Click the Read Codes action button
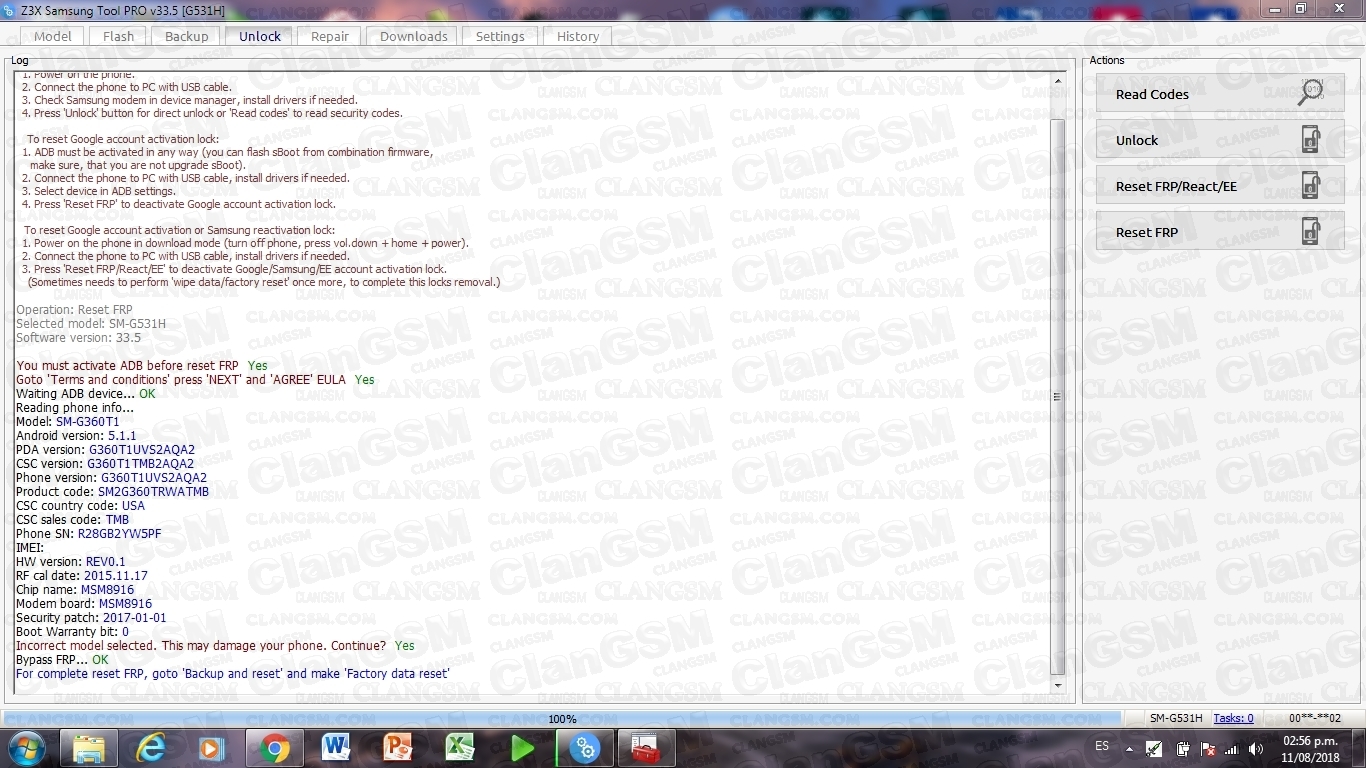This screenshot has width=1366, height=768. (1220, 93)
